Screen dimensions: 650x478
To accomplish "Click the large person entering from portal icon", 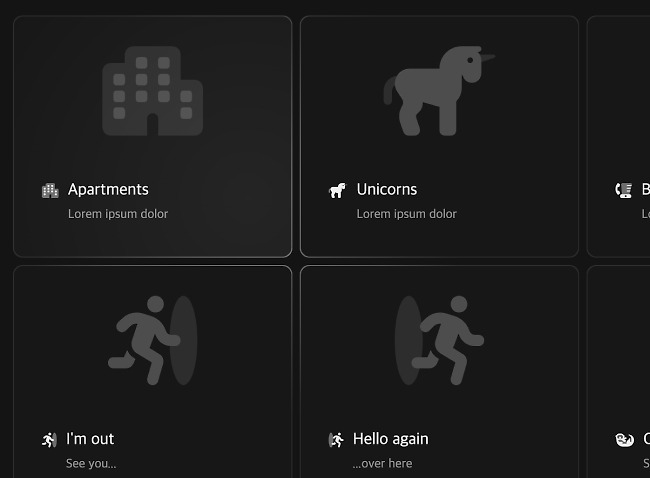I will [439, 340].
